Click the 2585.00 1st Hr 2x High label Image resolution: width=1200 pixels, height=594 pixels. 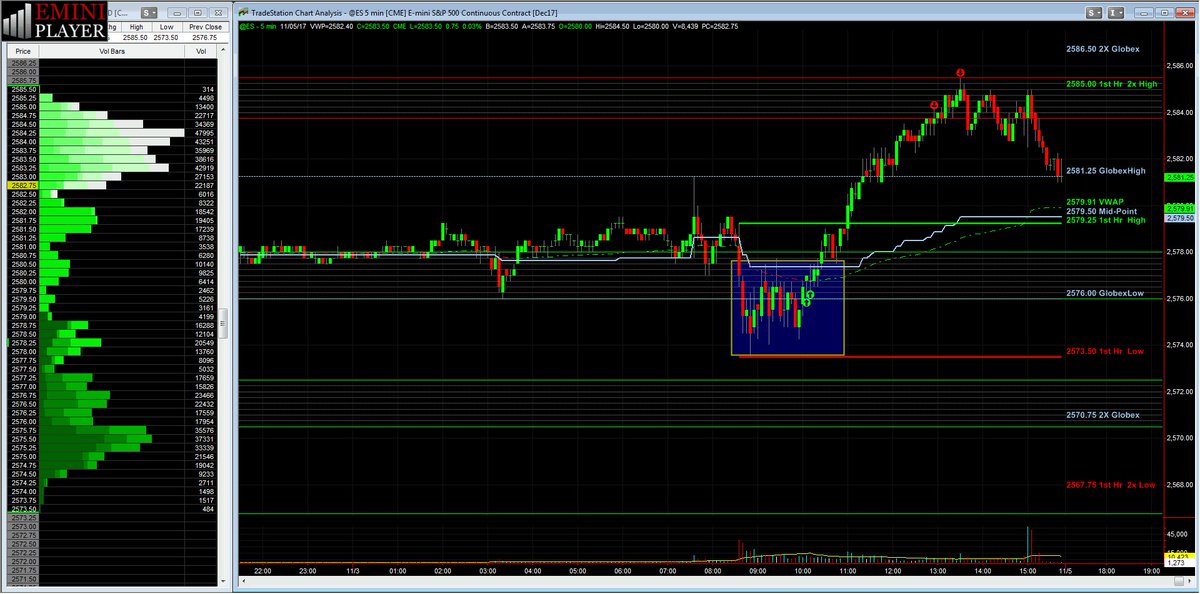pyautogui.click(x=1113, y=84)
